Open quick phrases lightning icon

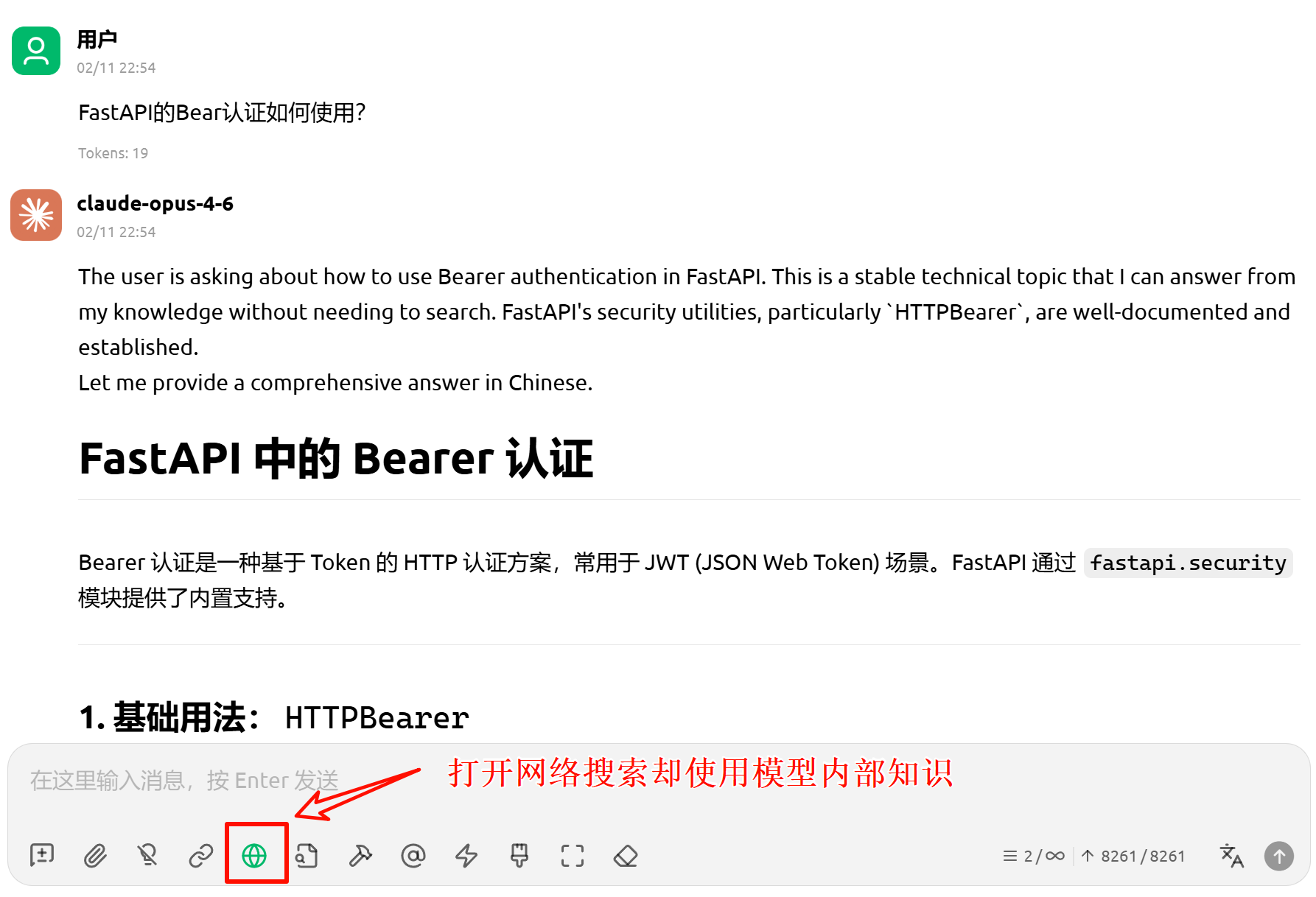click(466, 856)
